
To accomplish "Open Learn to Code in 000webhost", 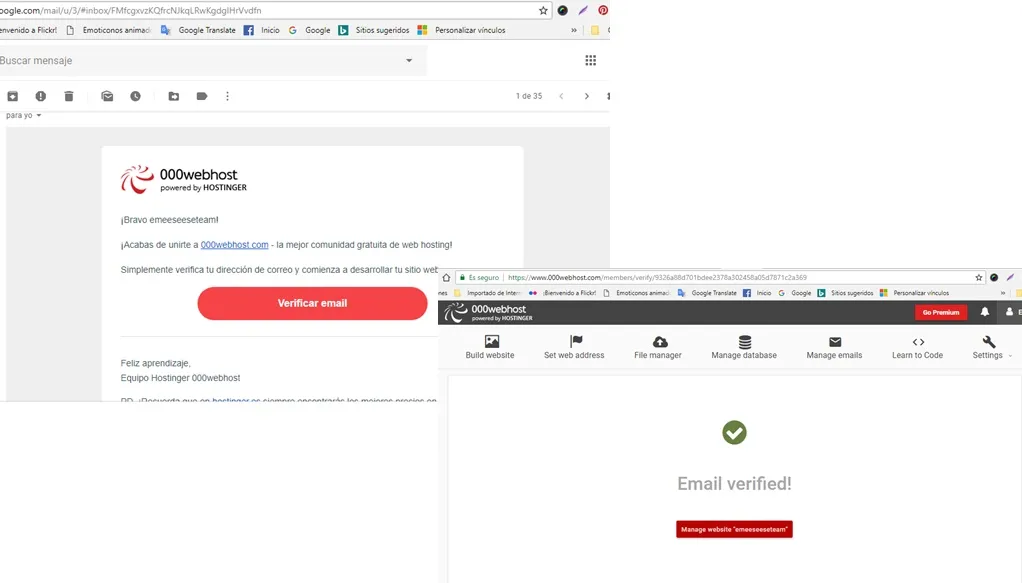I will click(x=918, y=346).
